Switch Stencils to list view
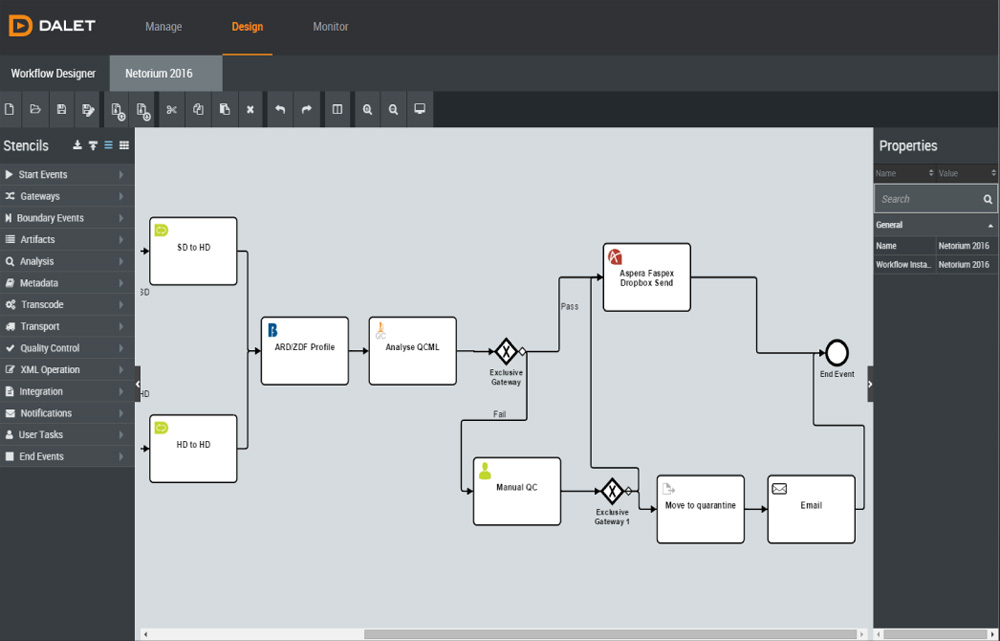Image resolution: width=1000 pixels, height=641 pixels. (108, 145)
